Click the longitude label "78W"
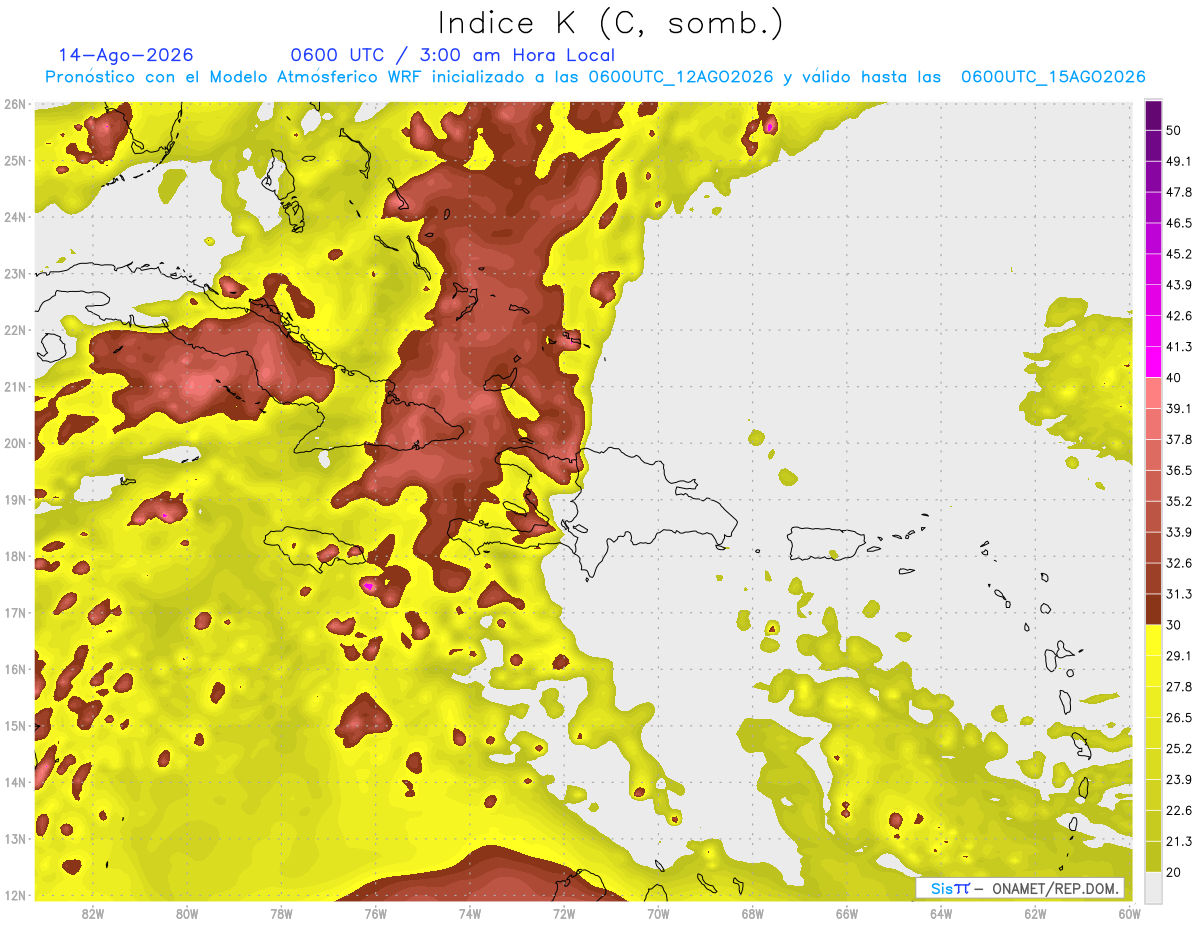 pyautogui.click(x=281, y=913)
